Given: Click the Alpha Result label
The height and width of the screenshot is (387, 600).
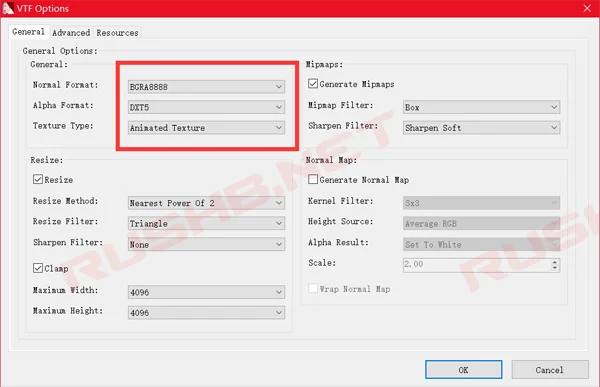Looking at the screenshot, I should coord(338,242).
